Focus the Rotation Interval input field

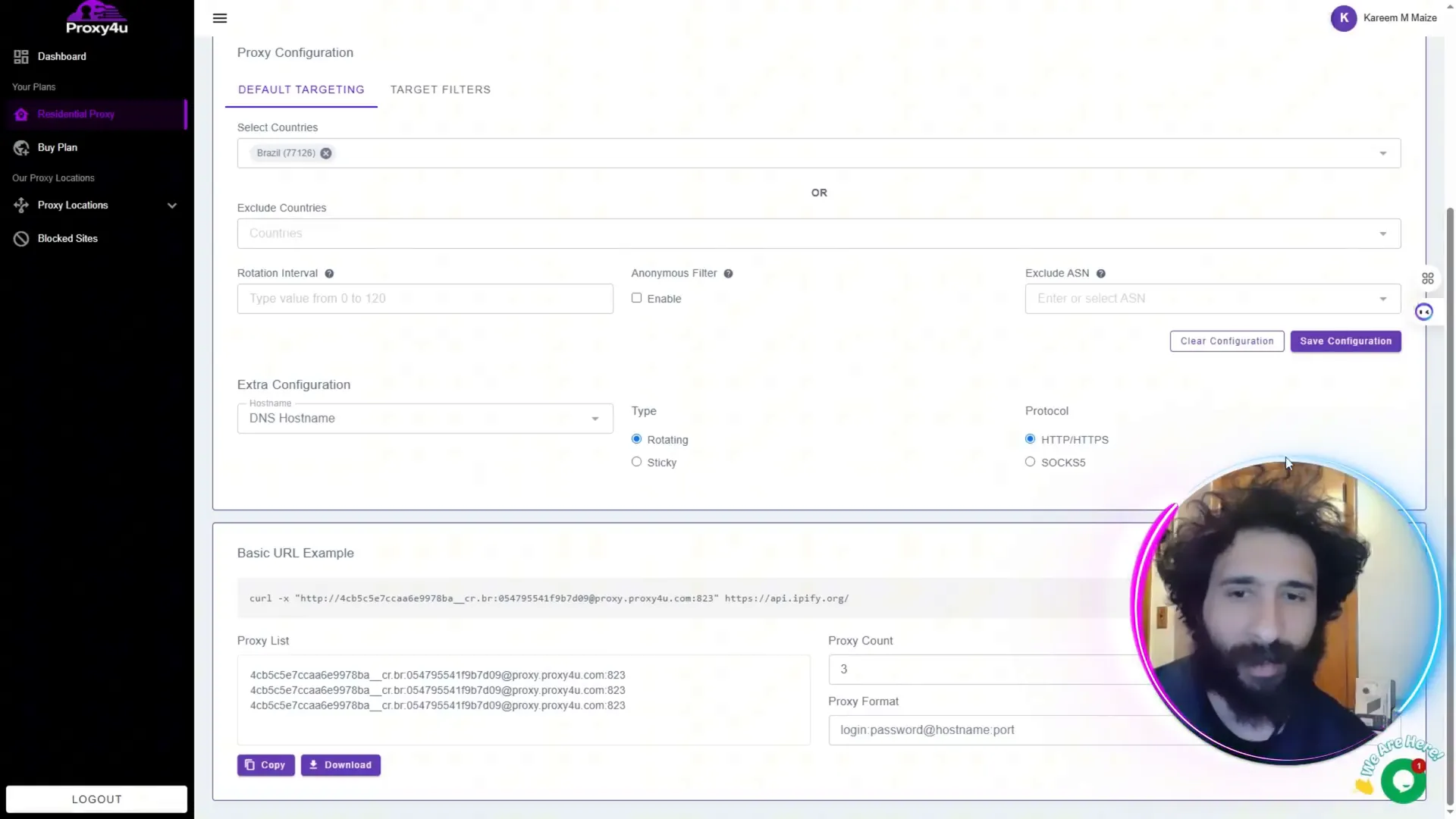(425, 299)
